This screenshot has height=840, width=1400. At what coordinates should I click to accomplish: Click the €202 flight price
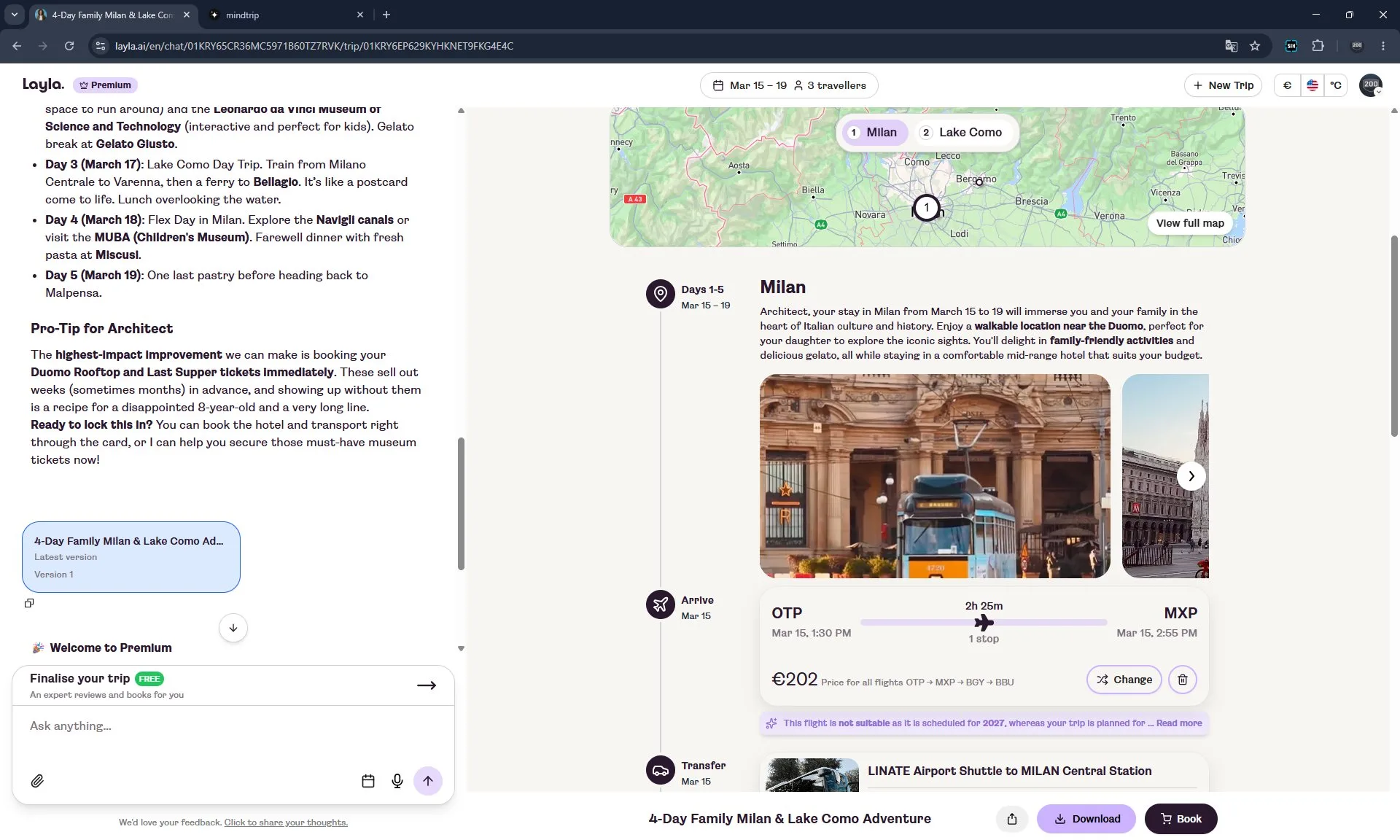794,680
